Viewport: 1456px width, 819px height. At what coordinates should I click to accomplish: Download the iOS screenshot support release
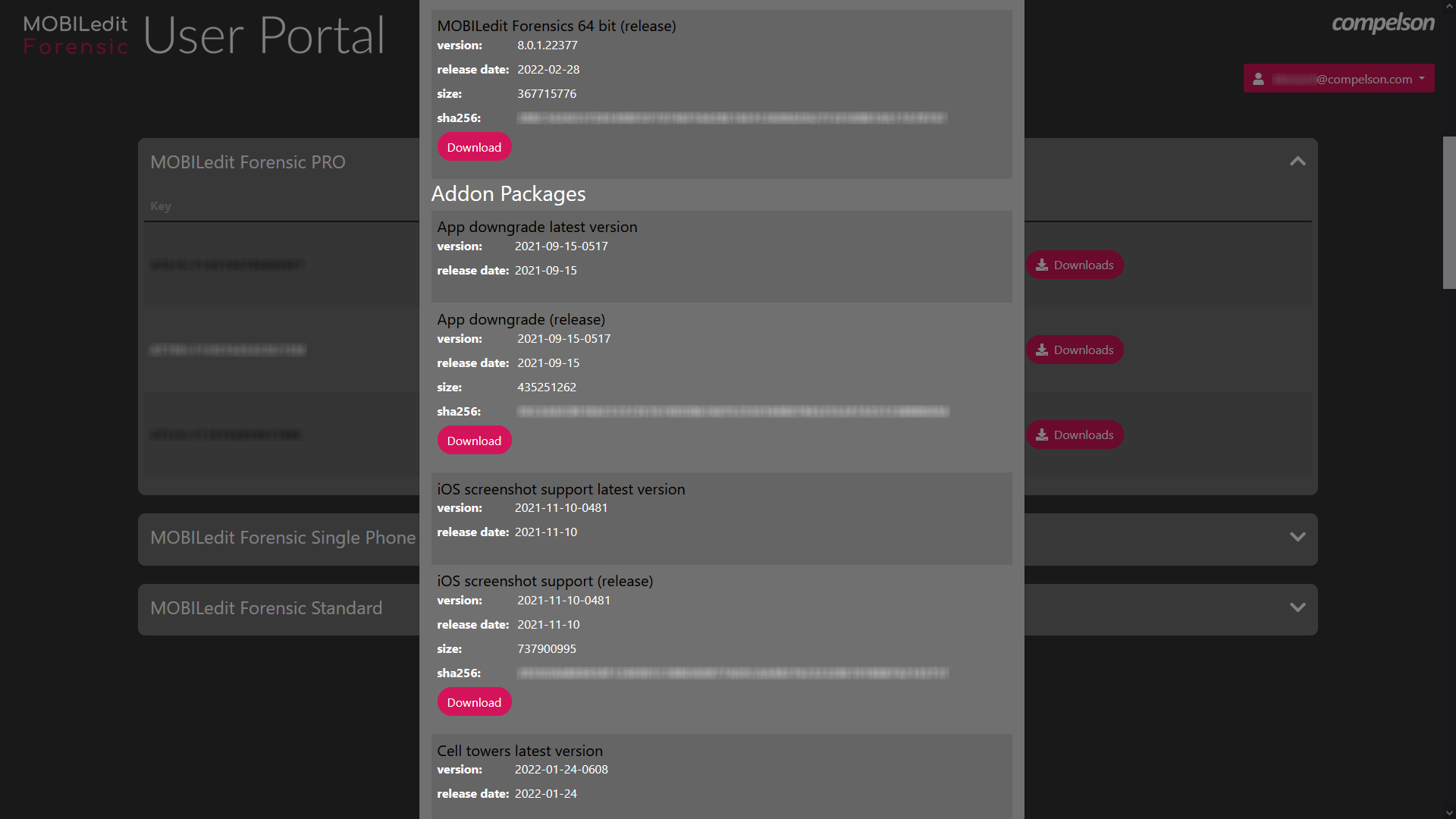click(474, 701)
